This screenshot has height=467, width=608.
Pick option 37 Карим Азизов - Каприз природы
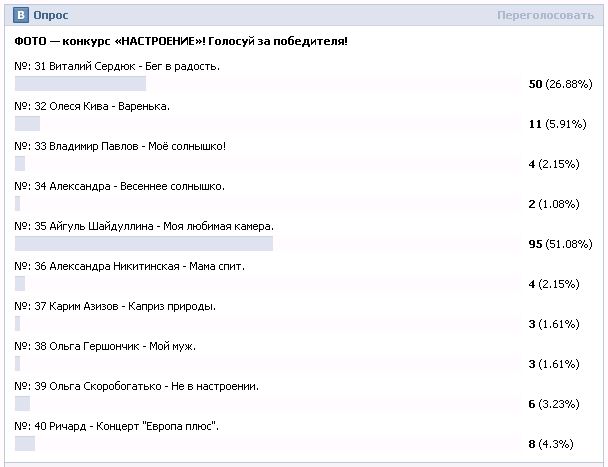(x=116, y=306)
